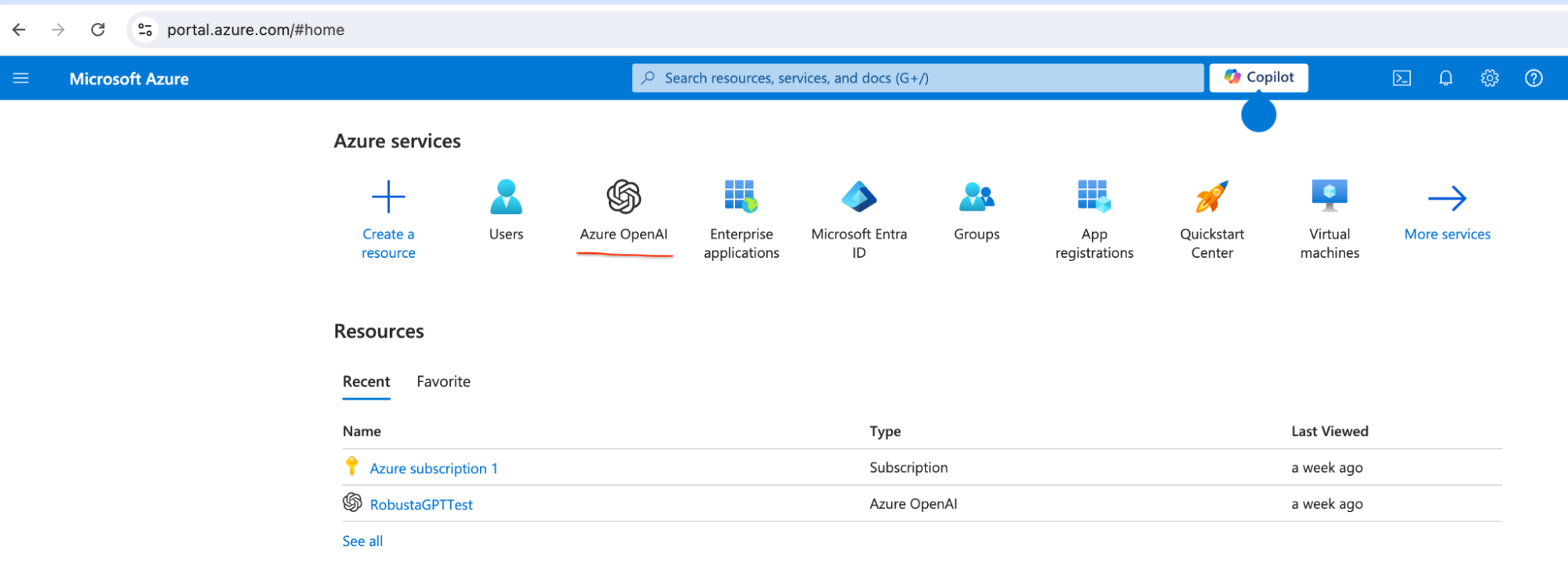Click the portal.azure.com address bar
Image resolution: width=1568 pixels, height=569 pixels.
click(x=847, y=30)
